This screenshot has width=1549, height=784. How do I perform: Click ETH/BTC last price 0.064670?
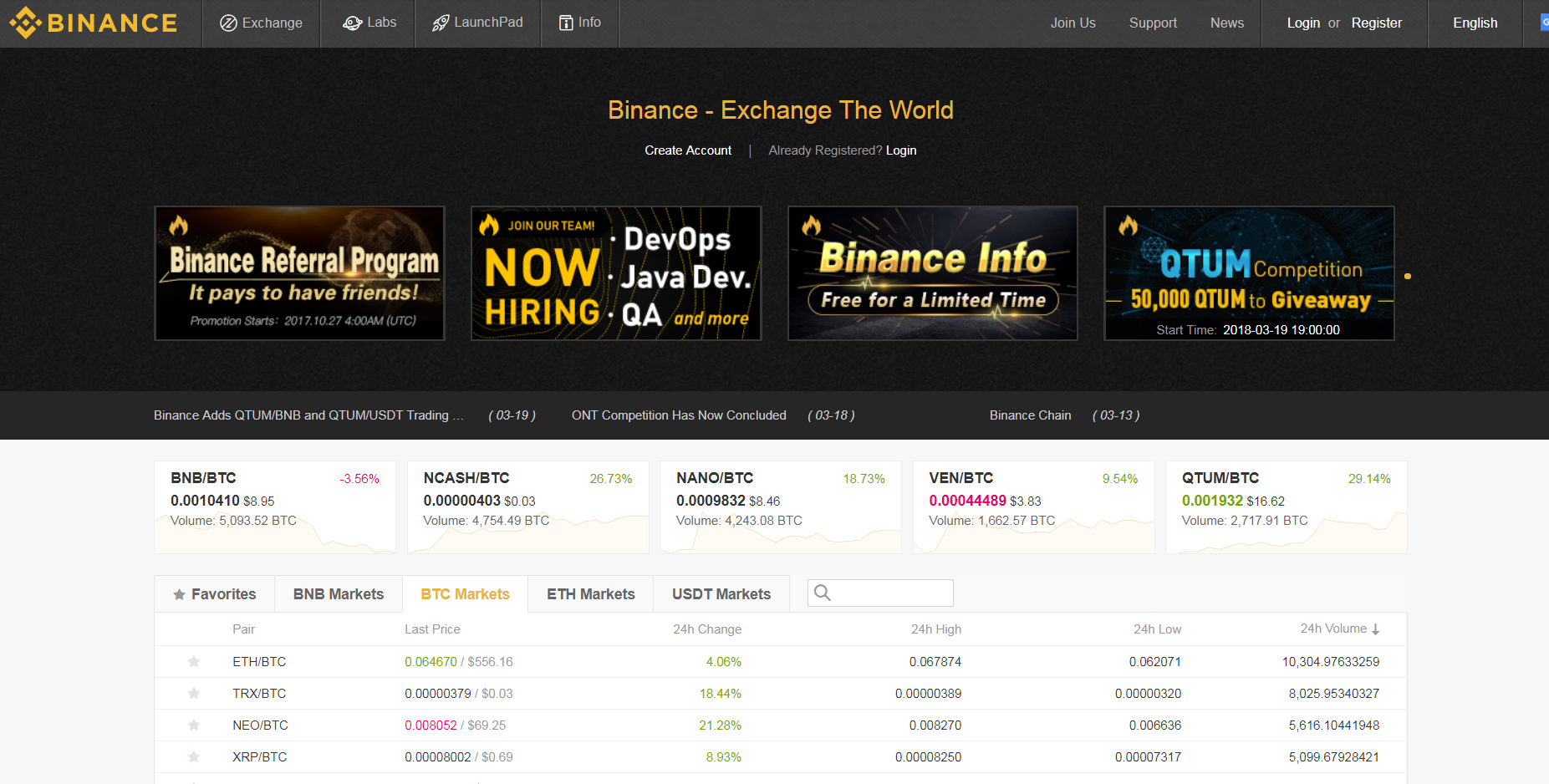(x=431, y=662)
